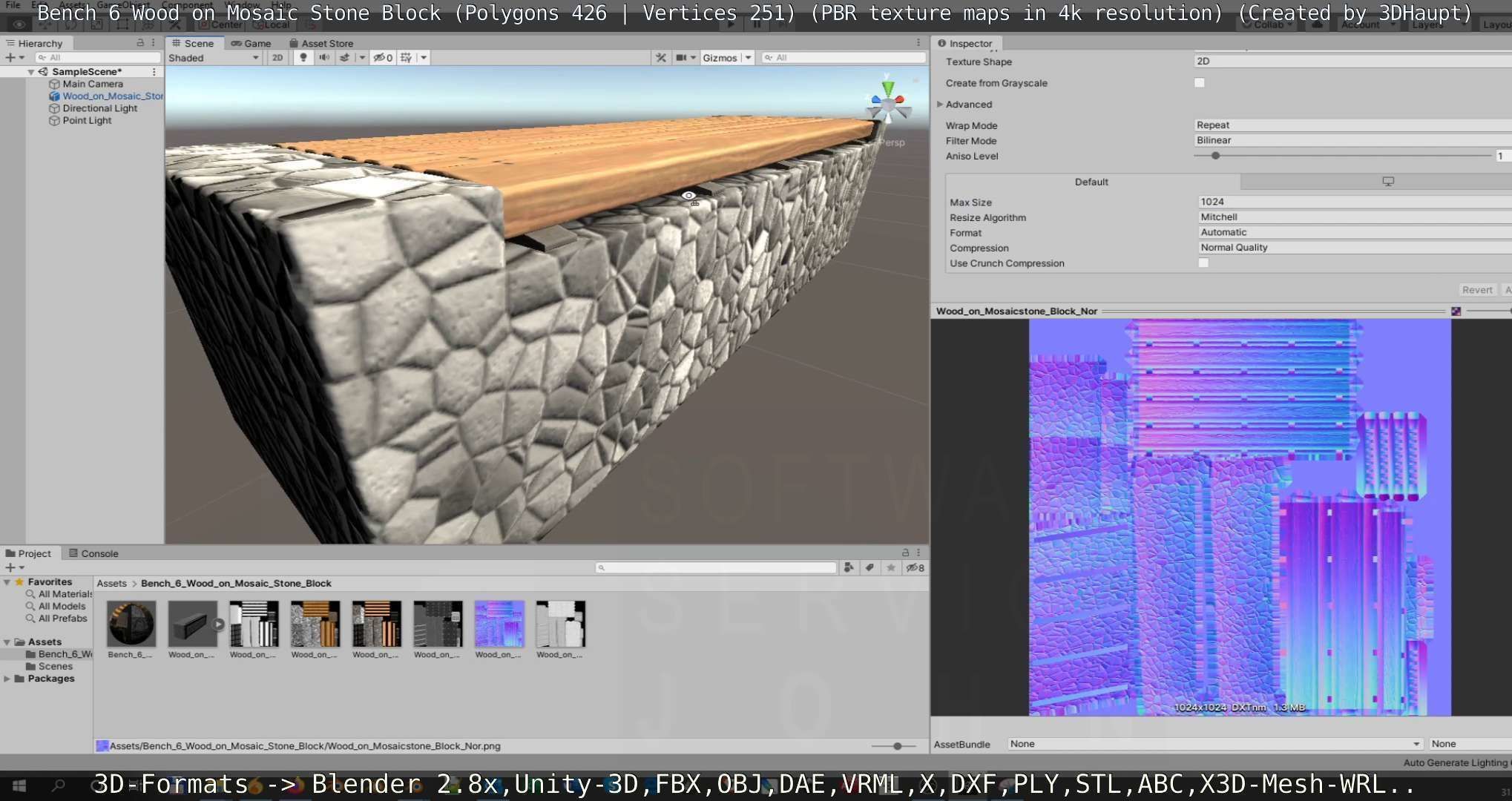The height and width of the screenshot is (801, 1512).
Task: Lock the Hierarchy panel
Action: click(140, 43)
